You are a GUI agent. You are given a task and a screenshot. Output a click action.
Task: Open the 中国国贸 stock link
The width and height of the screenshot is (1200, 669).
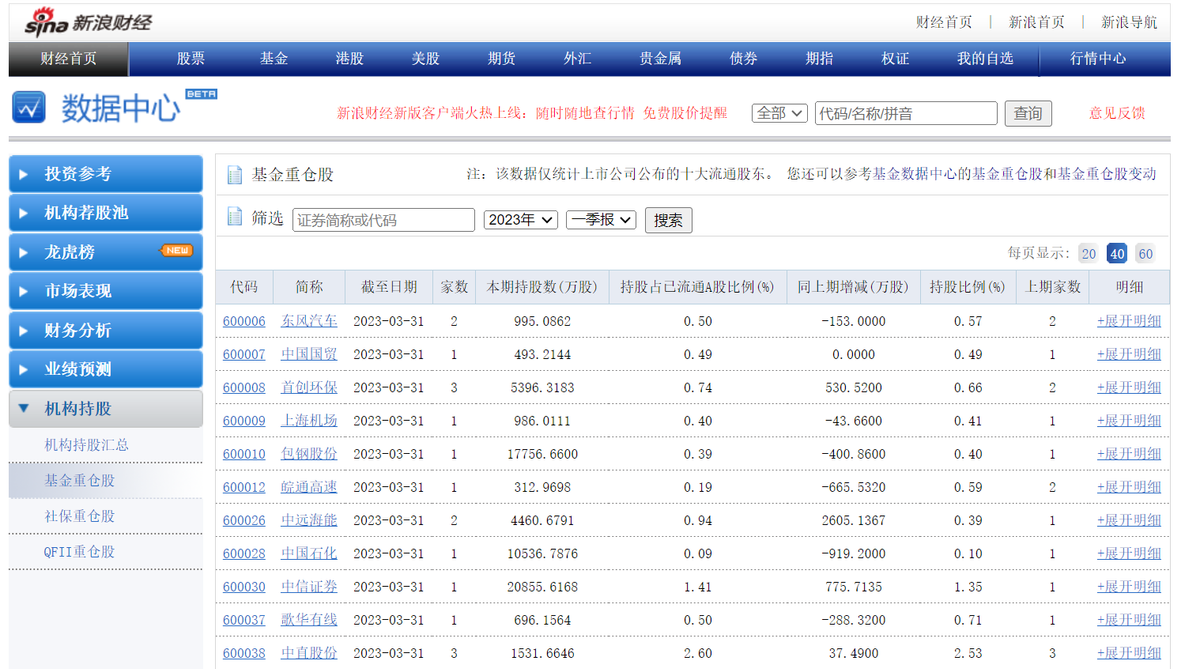click(x=309, y=354)
